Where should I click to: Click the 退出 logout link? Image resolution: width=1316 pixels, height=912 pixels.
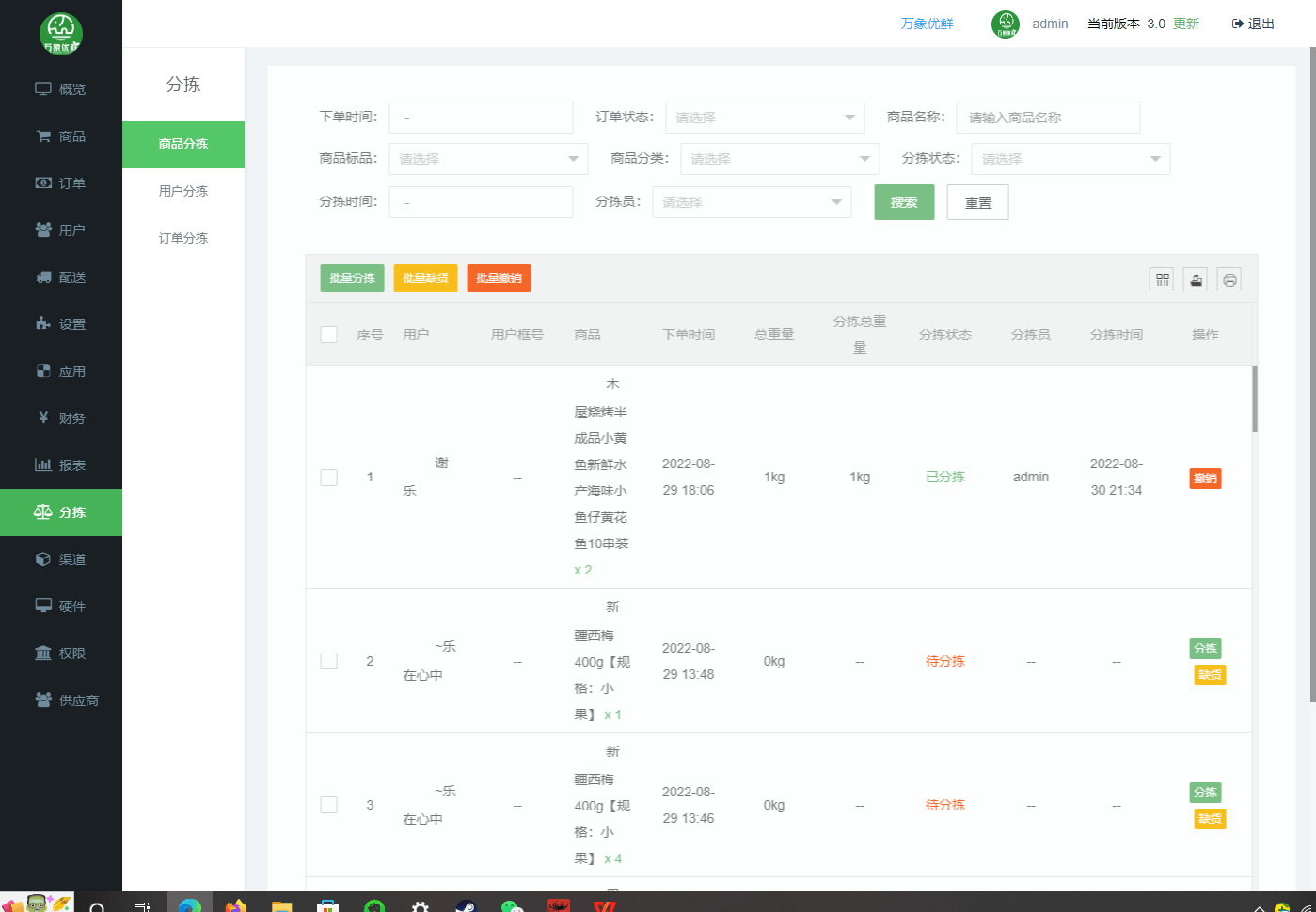[1253, 24]
